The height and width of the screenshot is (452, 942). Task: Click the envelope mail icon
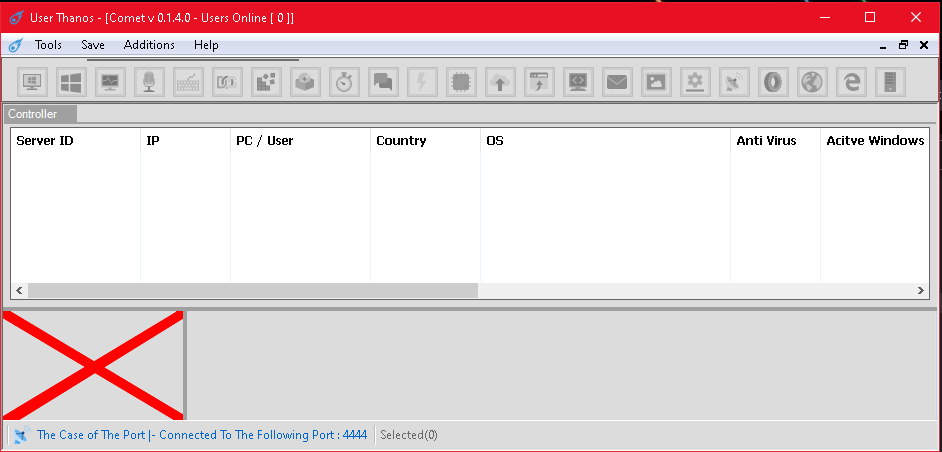click(x=617, y=82)
